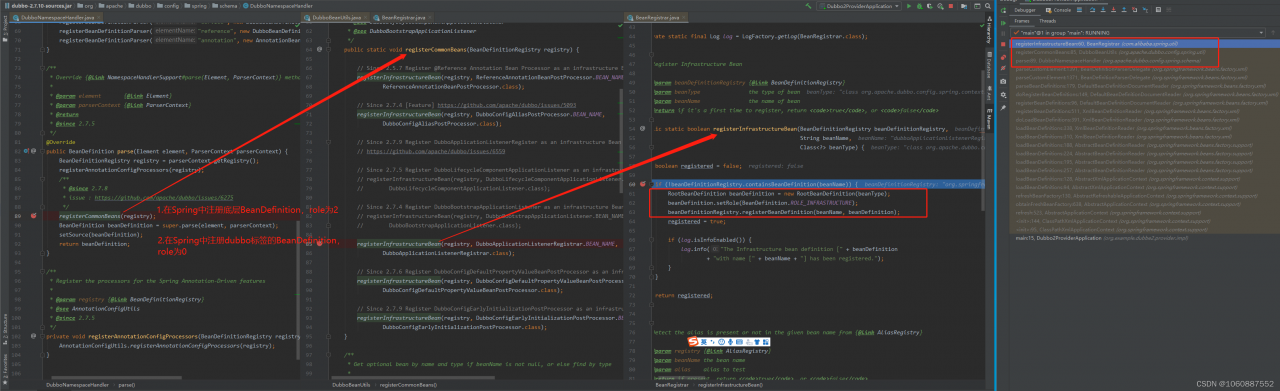Click the Rerun icon in debug panel
This screenshot has width=1280, height=391.
point(1003,10)
